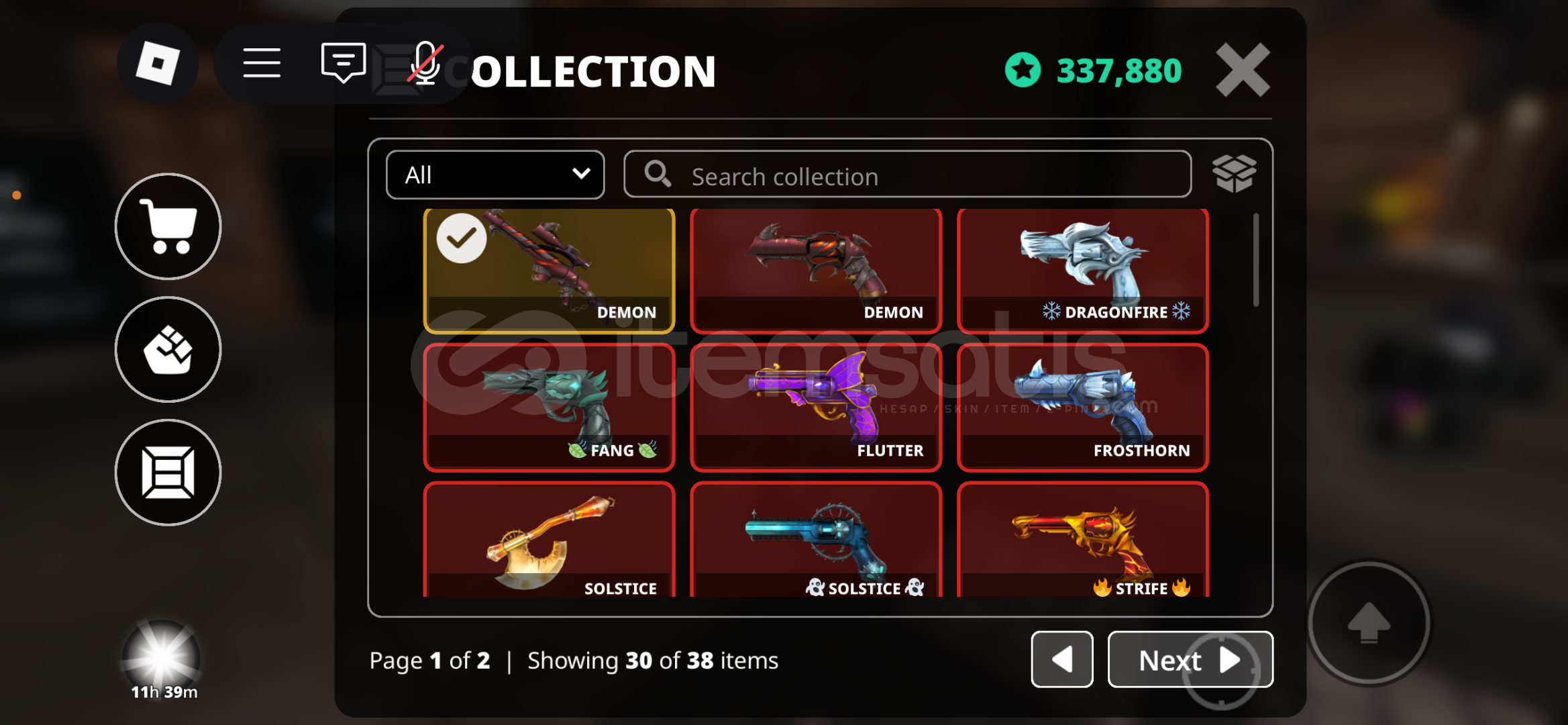Open the Roblox logo menu
Screen dimensions: 1568x725
158,63
